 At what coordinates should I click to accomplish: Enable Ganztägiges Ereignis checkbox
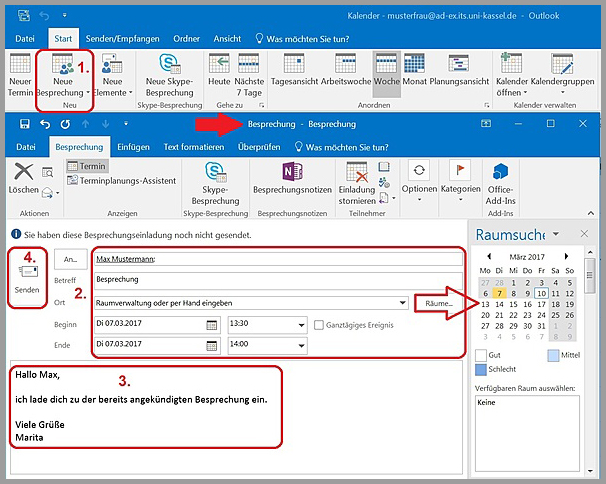[x=319, y=325]
